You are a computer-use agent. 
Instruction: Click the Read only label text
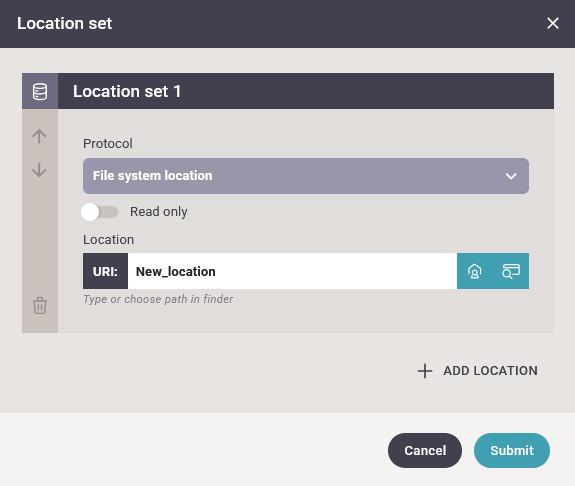pos(158,212)
